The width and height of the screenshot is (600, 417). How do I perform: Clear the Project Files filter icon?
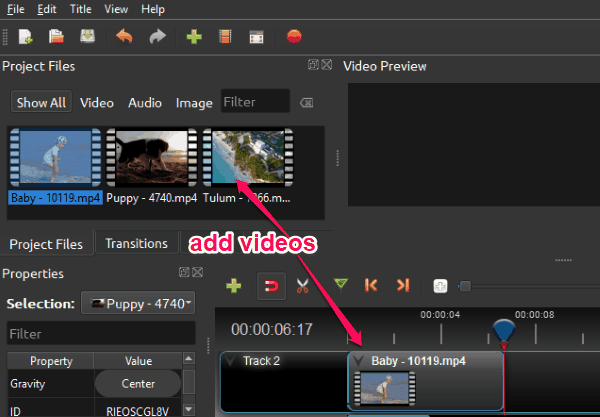pyautogui.click(x=307, y=103)
